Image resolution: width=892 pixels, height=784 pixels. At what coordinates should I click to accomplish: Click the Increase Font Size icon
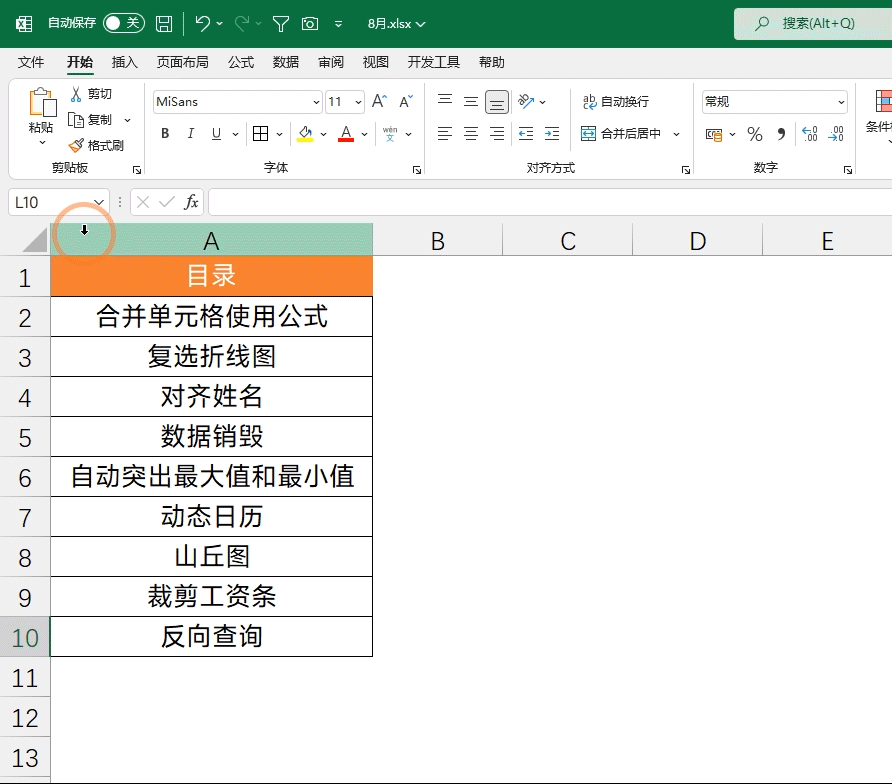[x=379, y=102]
